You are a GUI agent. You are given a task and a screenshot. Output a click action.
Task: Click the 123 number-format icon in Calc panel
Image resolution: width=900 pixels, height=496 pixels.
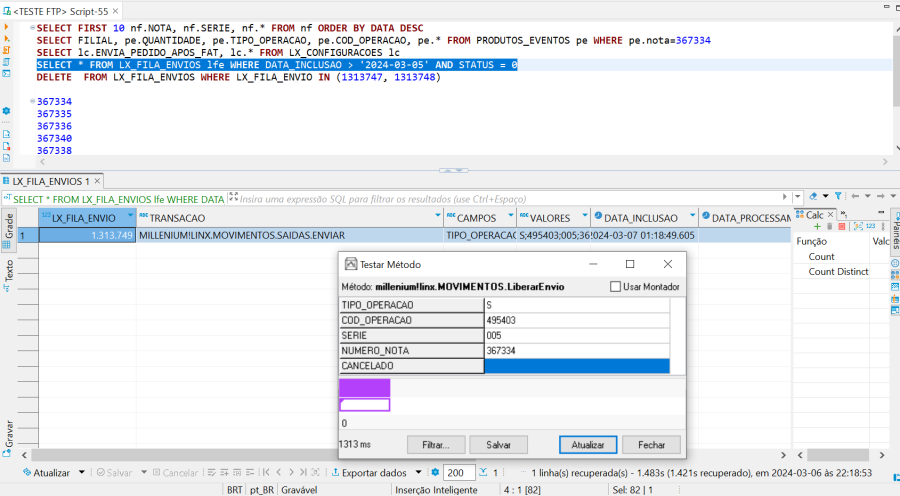coord(870,227)
